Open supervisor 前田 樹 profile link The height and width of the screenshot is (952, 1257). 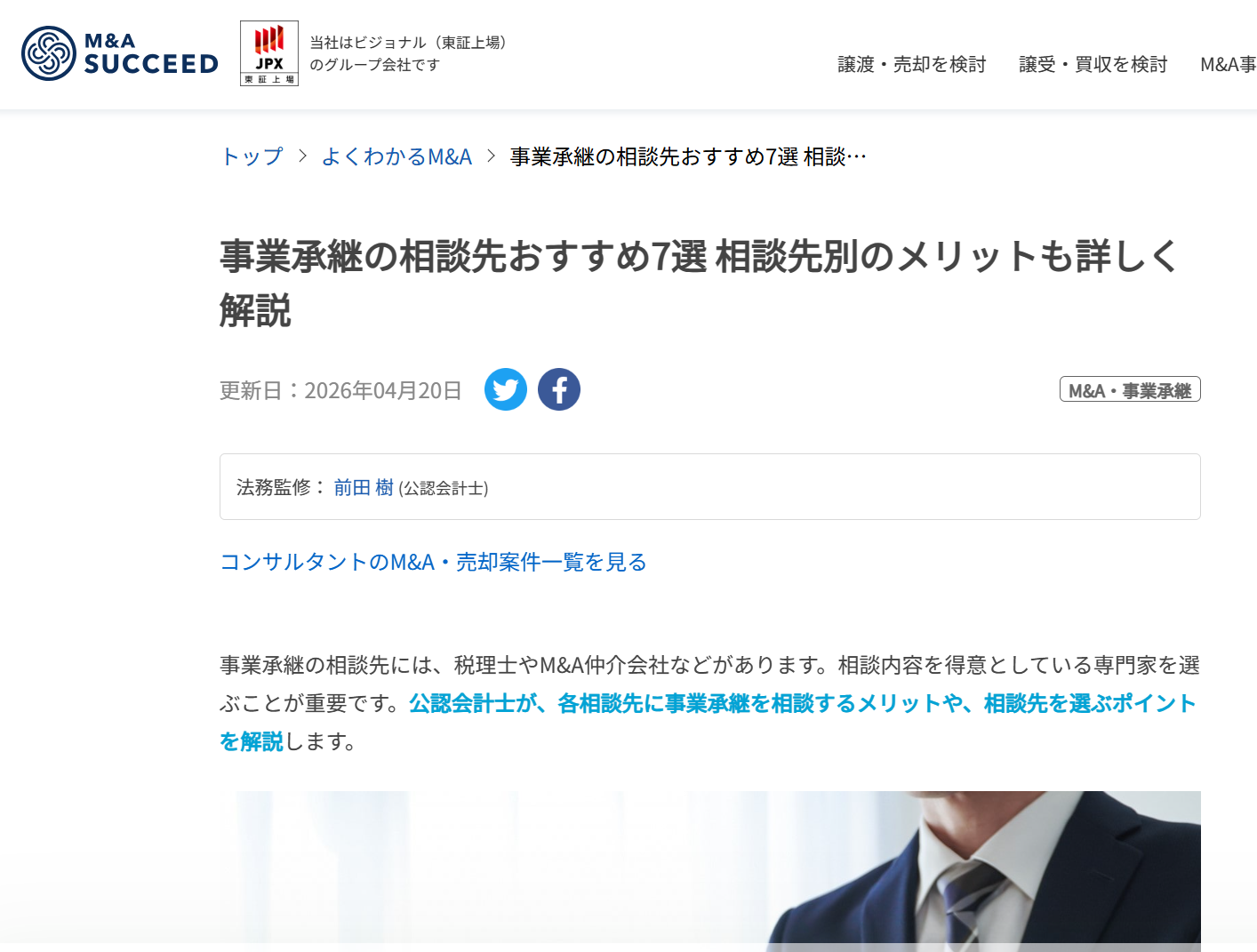click(364, 487)
